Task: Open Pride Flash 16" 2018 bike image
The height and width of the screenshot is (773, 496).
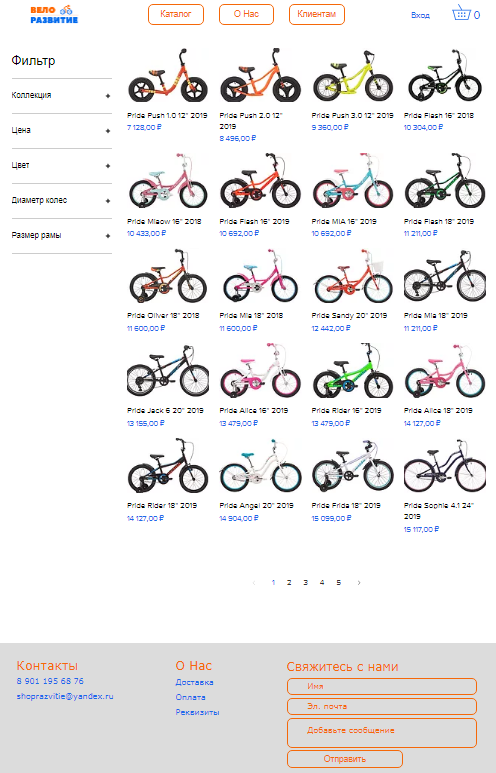Action: point(445,75)
